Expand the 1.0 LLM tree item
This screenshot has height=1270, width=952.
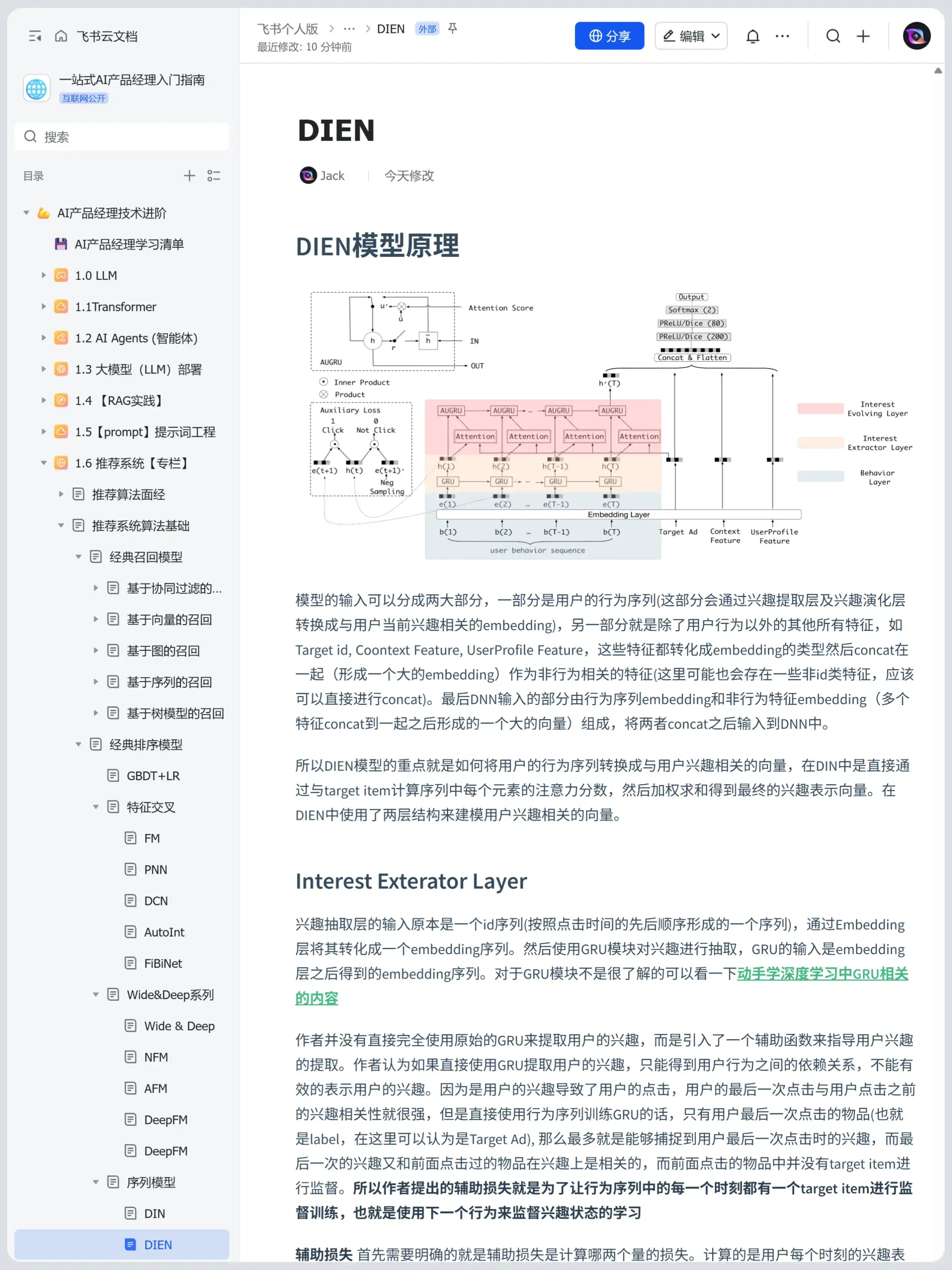(44, 275)
